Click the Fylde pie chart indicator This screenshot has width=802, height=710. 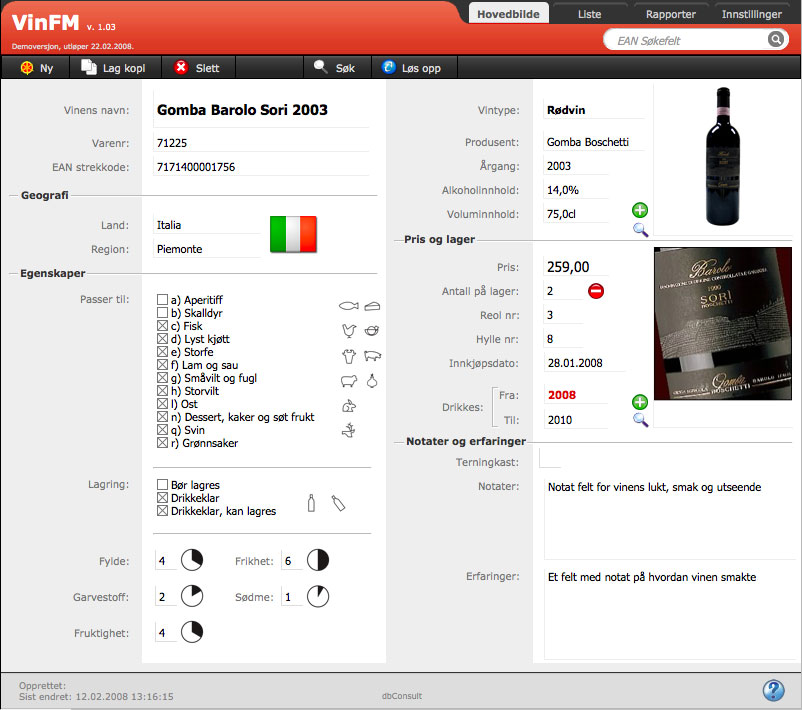(192, 561)
